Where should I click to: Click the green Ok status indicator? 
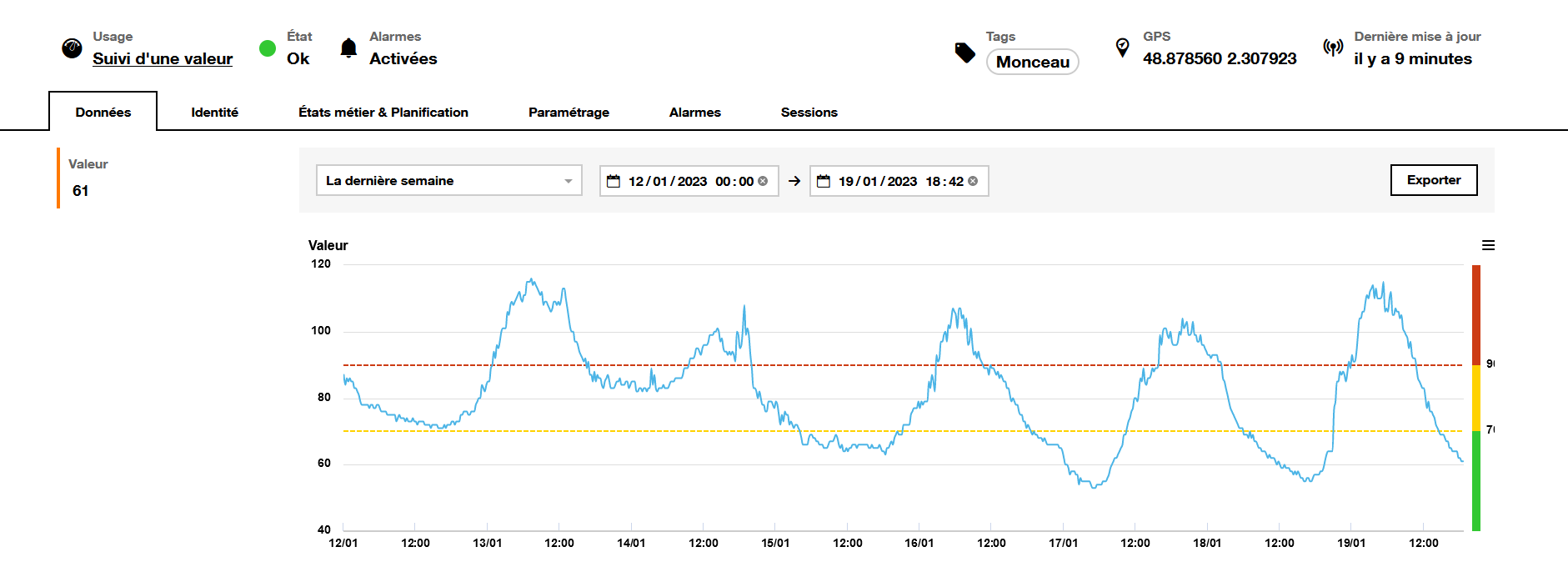268,48
